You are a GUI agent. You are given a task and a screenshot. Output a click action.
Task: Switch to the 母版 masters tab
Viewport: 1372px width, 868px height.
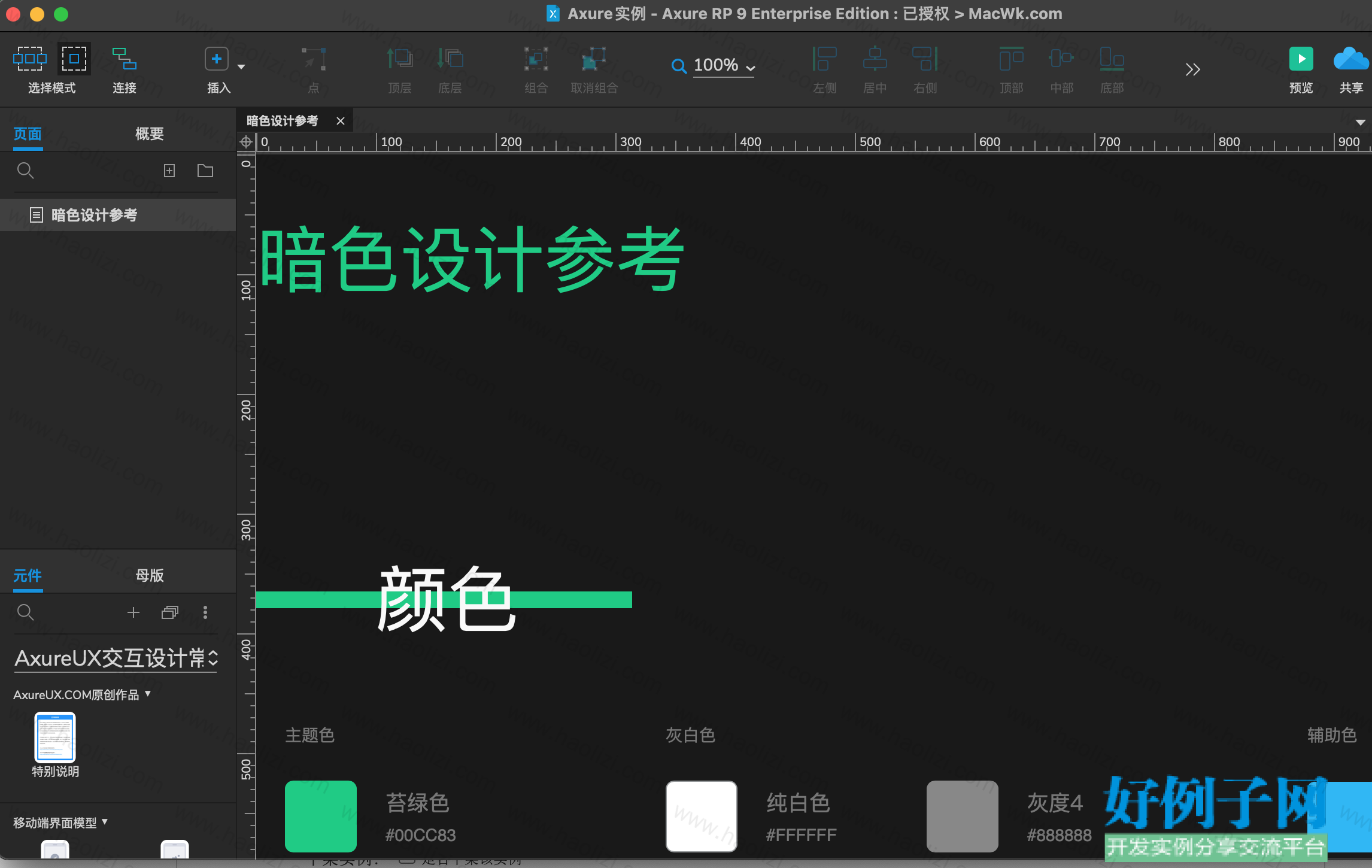click(149, 575)
